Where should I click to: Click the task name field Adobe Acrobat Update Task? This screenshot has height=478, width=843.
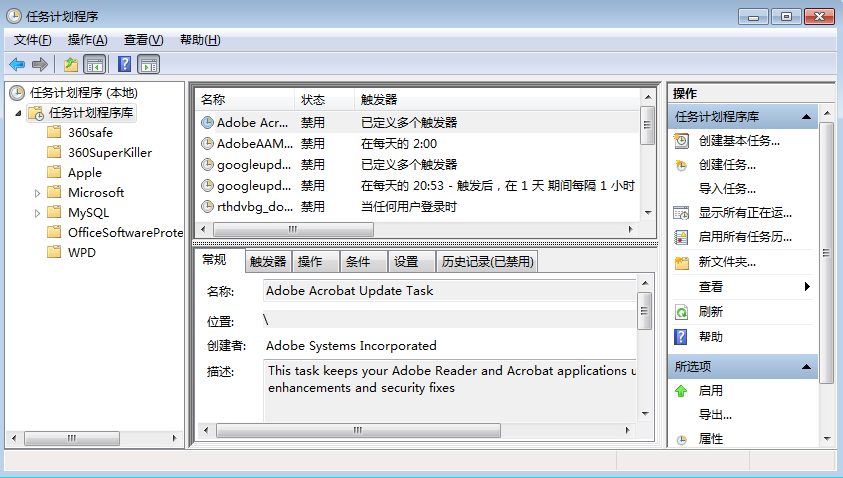pyautogui.click(x=449, y=291)
